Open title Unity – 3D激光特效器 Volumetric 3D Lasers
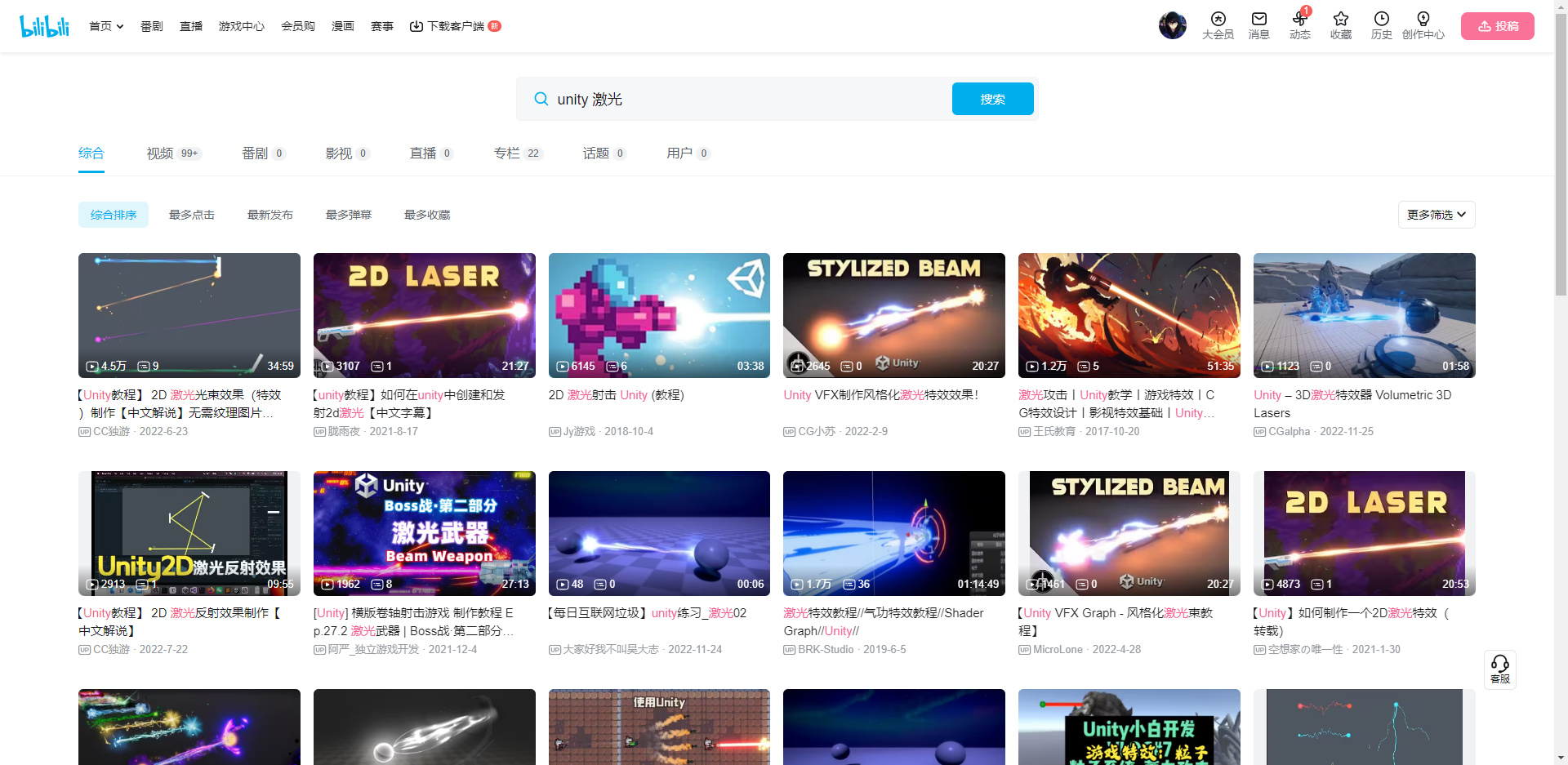1568x765 pixels. coord(1352,404)
